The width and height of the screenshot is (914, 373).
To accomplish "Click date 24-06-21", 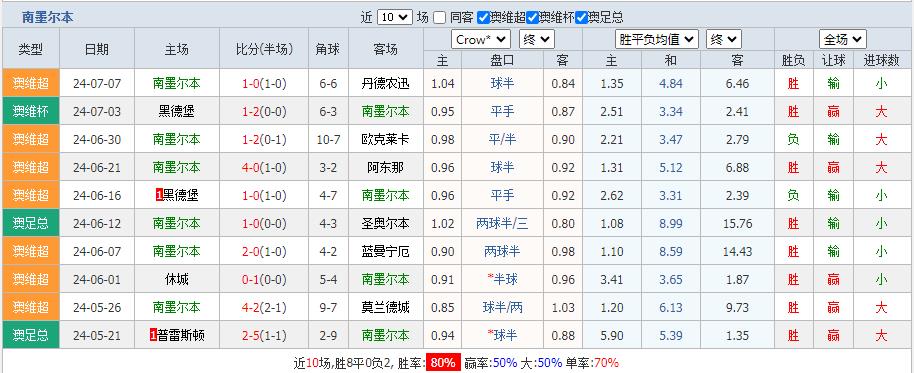I will 97,167.
